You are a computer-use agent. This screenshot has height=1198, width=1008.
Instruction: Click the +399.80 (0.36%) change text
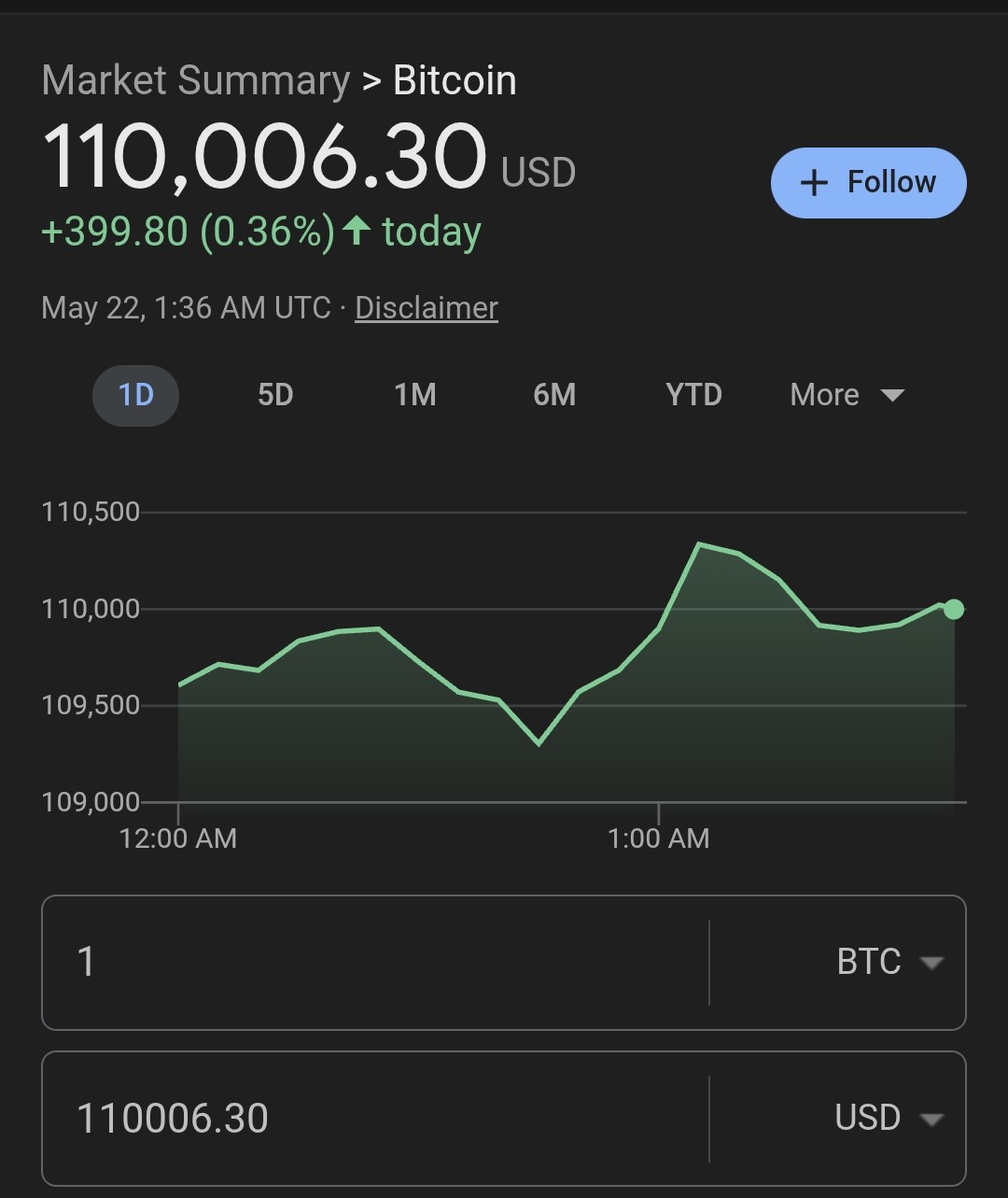coord(188,232)
